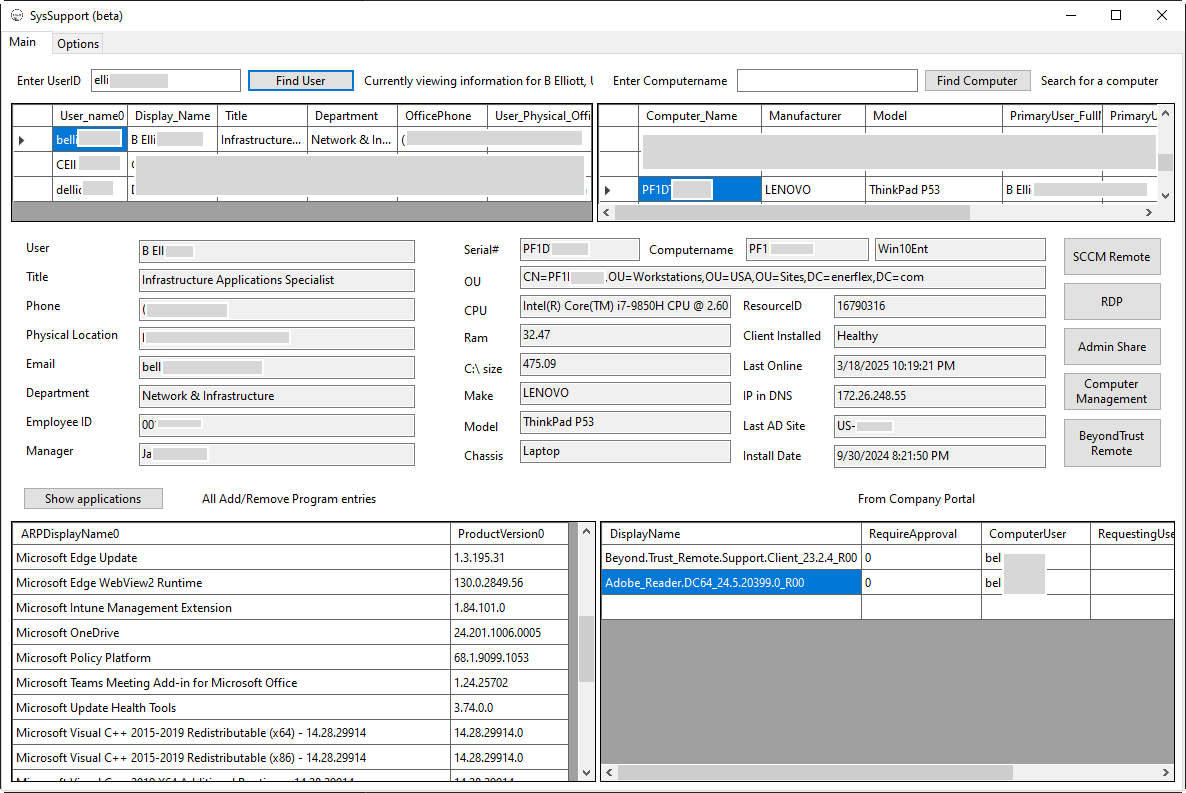Switch to the Options tab

pyautogui.click(x=78, y=44)
